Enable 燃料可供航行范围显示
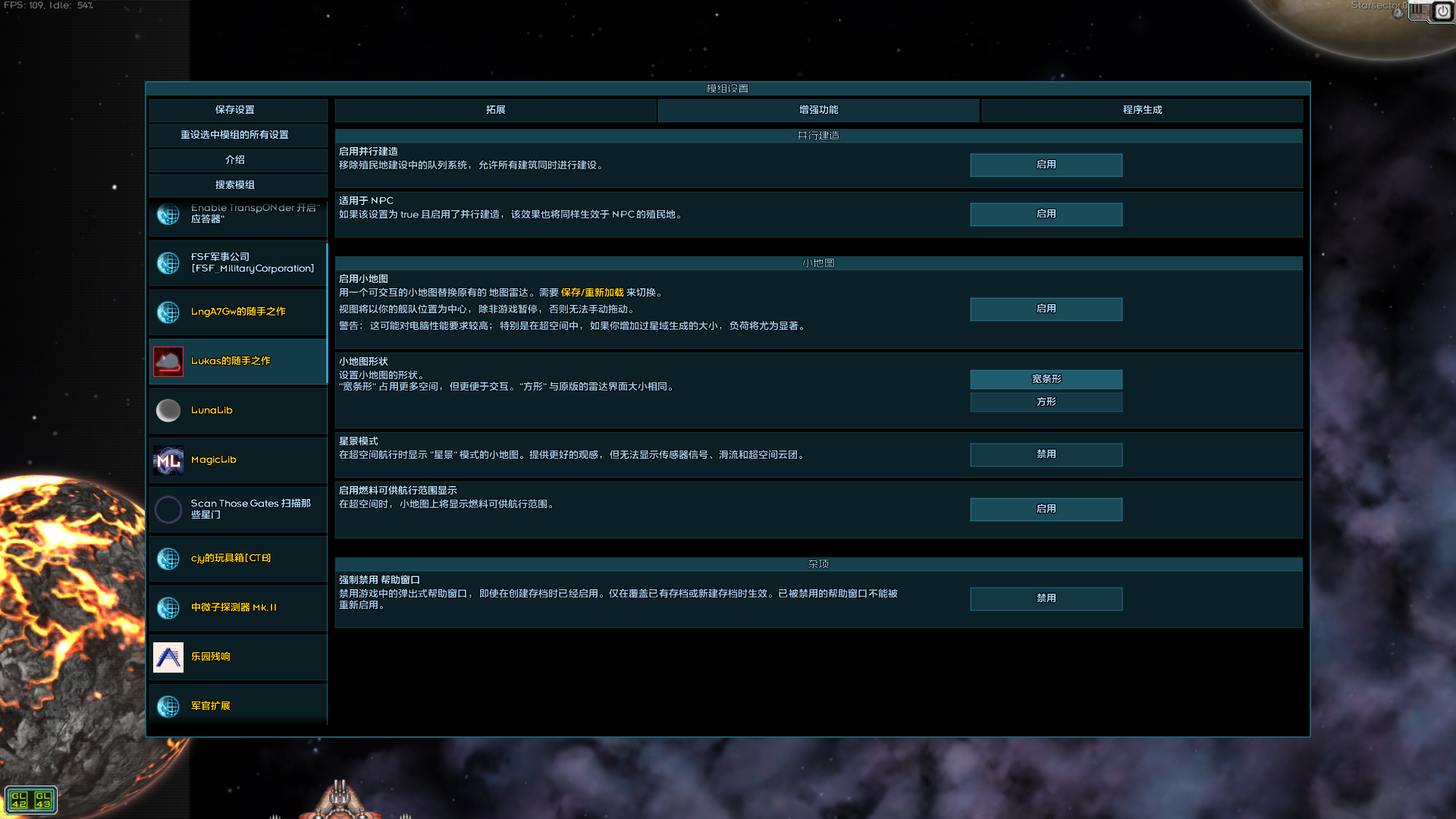The image size is (1456, 819). [x=1046, y=509]
